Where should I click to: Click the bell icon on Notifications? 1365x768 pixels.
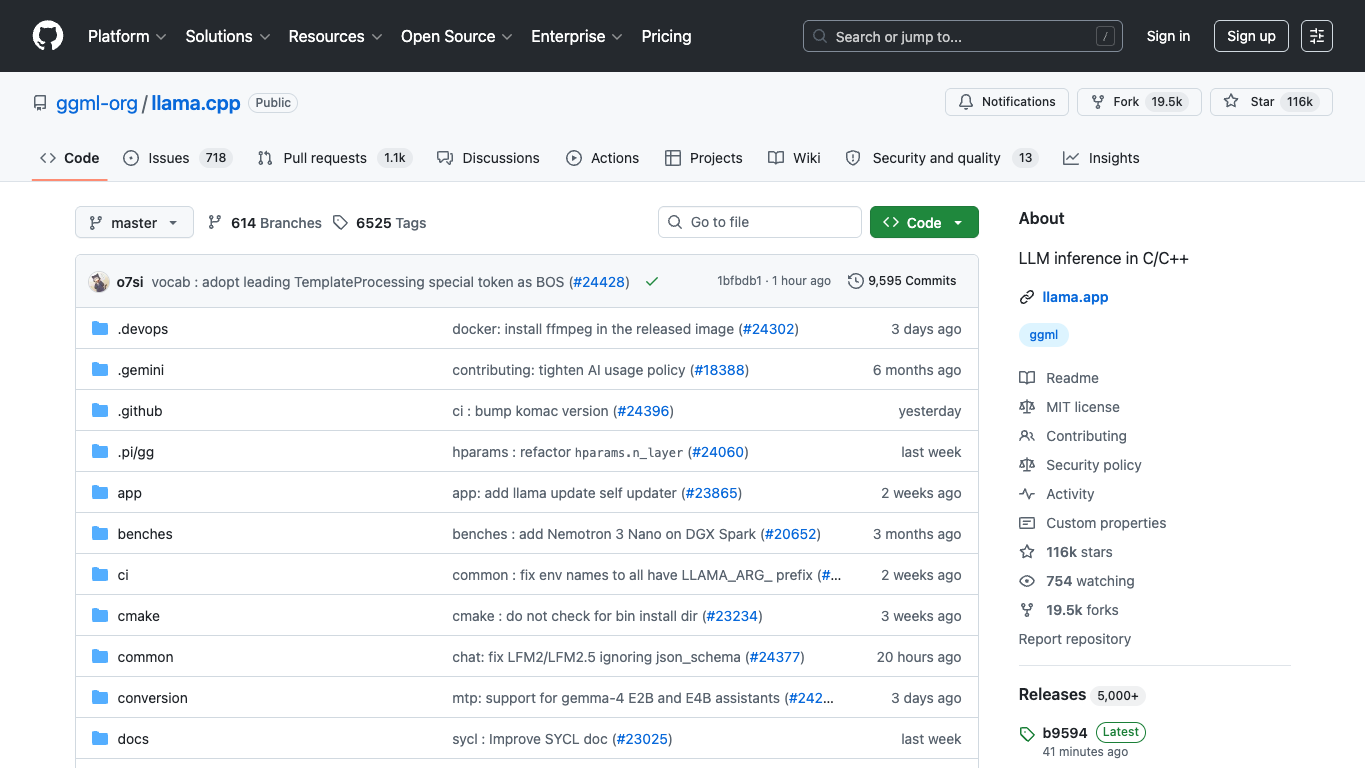click(x=966, y=102)
